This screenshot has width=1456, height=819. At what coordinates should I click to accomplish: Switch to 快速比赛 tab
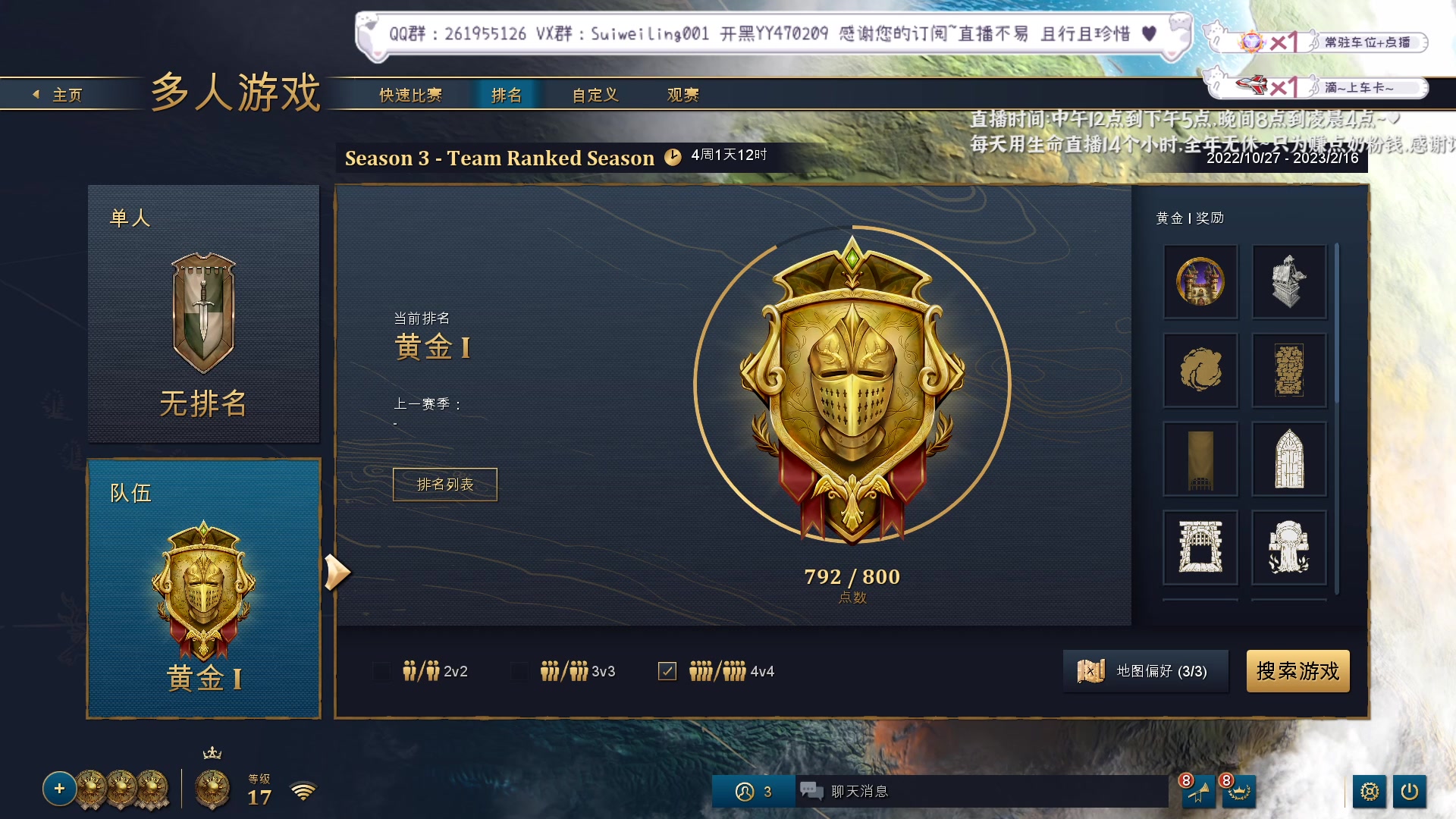(x=410, y=95)
